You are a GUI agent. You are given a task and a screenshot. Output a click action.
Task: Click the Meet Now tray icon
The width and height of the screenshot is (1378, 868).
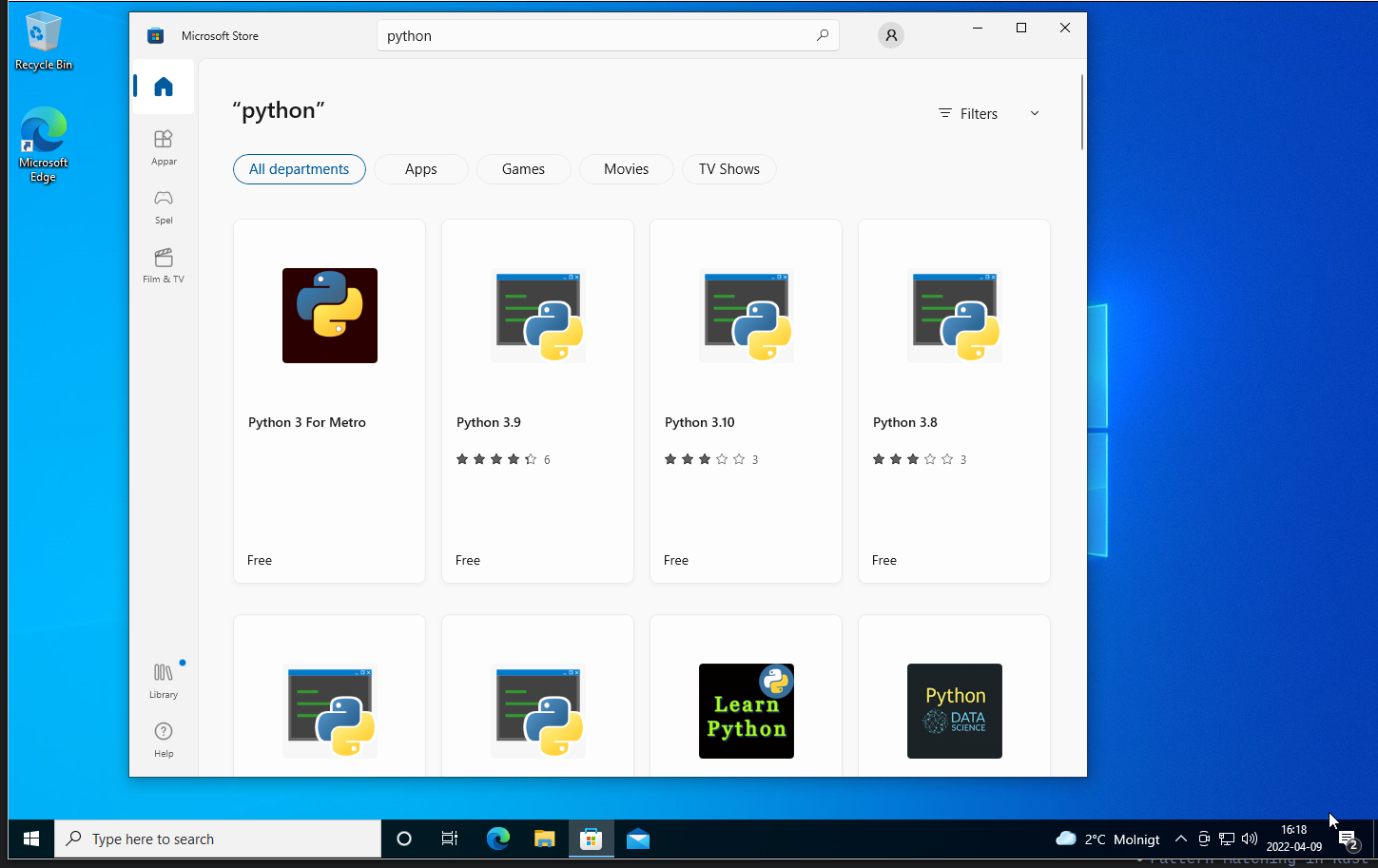pos(1204,839)
